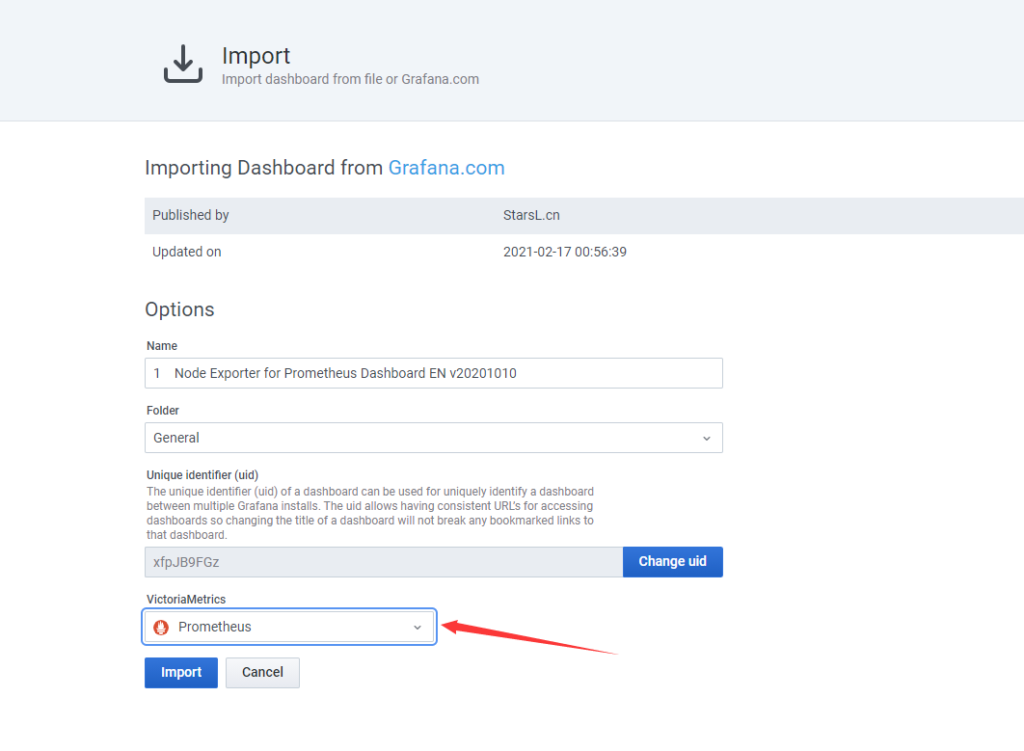
Task: Click the blue Import button
Action: coord(181,672)
